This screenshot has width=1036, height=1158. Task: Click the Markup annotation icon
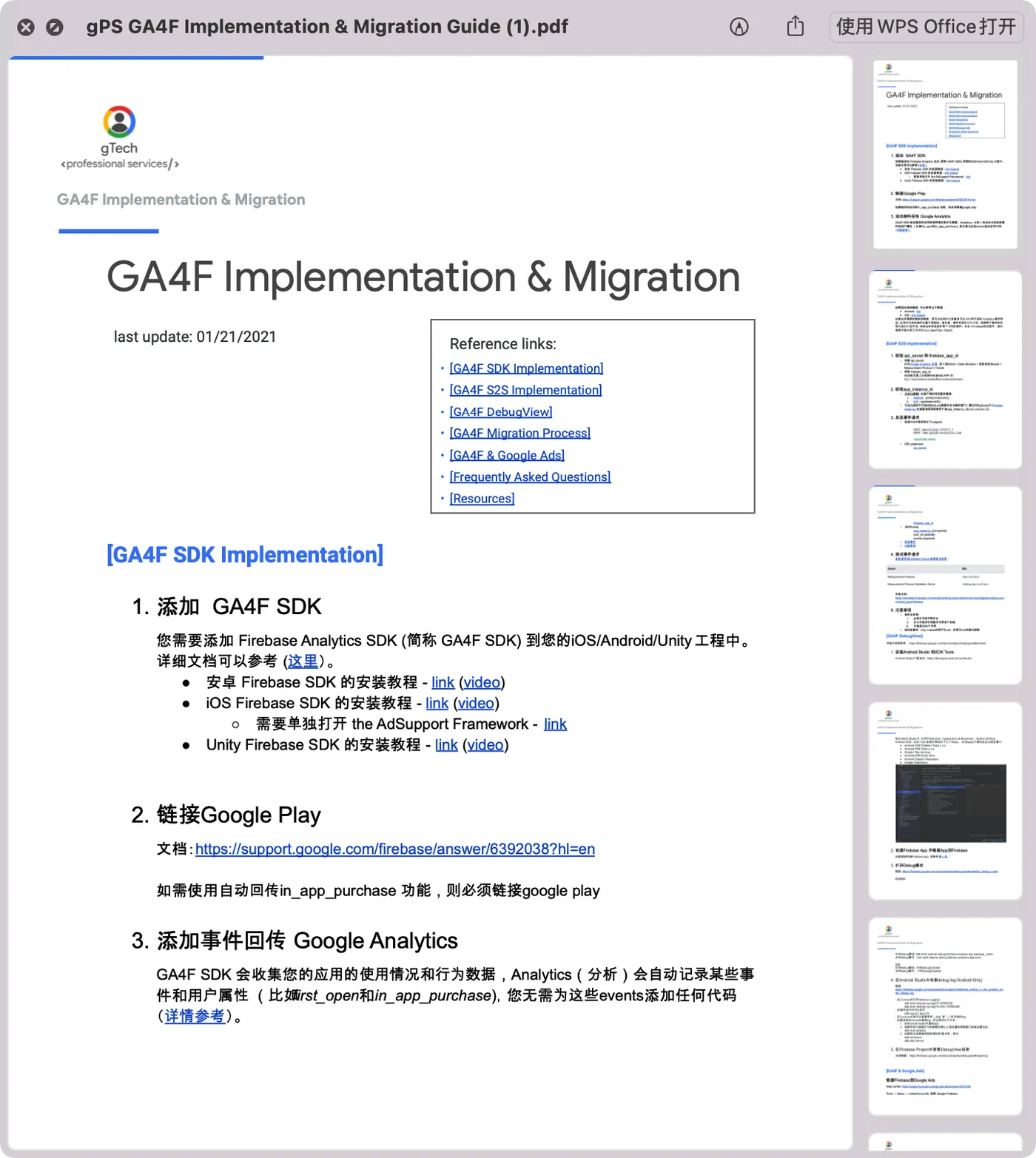point(739,27)
